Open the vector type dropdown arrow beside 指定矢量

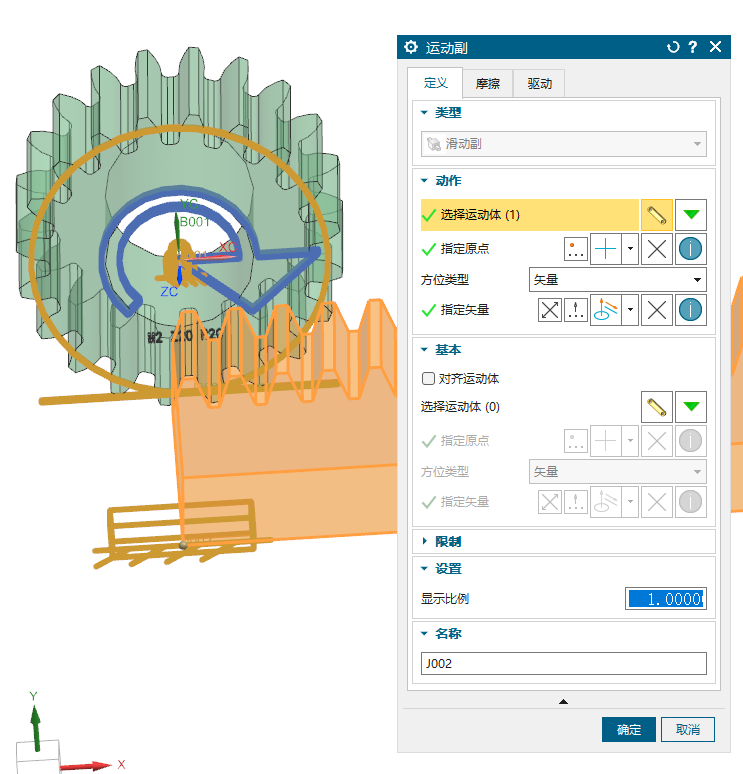(630, 310)
